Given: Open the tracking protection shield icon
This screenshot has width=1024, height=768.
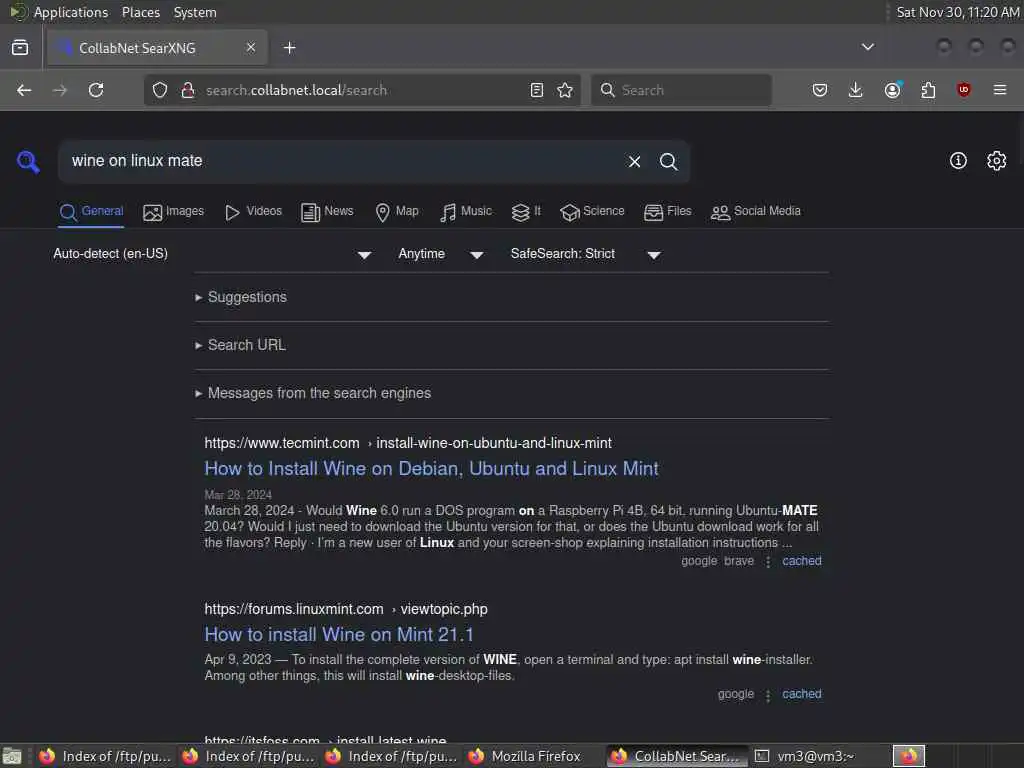Looking at the screenshot, I should 160,90.
